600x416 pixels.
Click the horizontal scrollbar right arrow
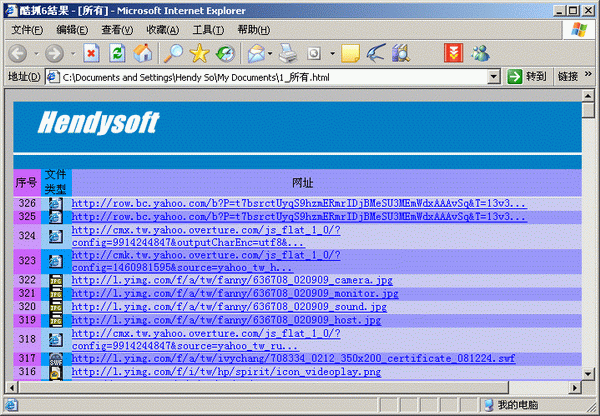574,387
